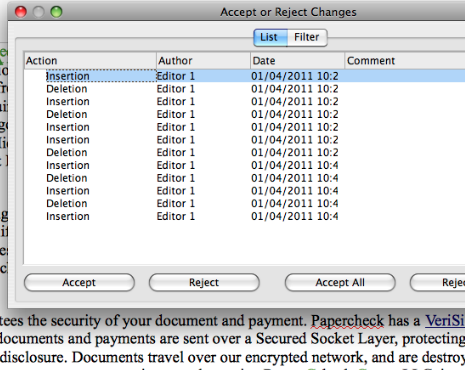Sort changes by the Author column header
Image resolution: width=465 pixels, height=370 pixels.
coord(203,61)
